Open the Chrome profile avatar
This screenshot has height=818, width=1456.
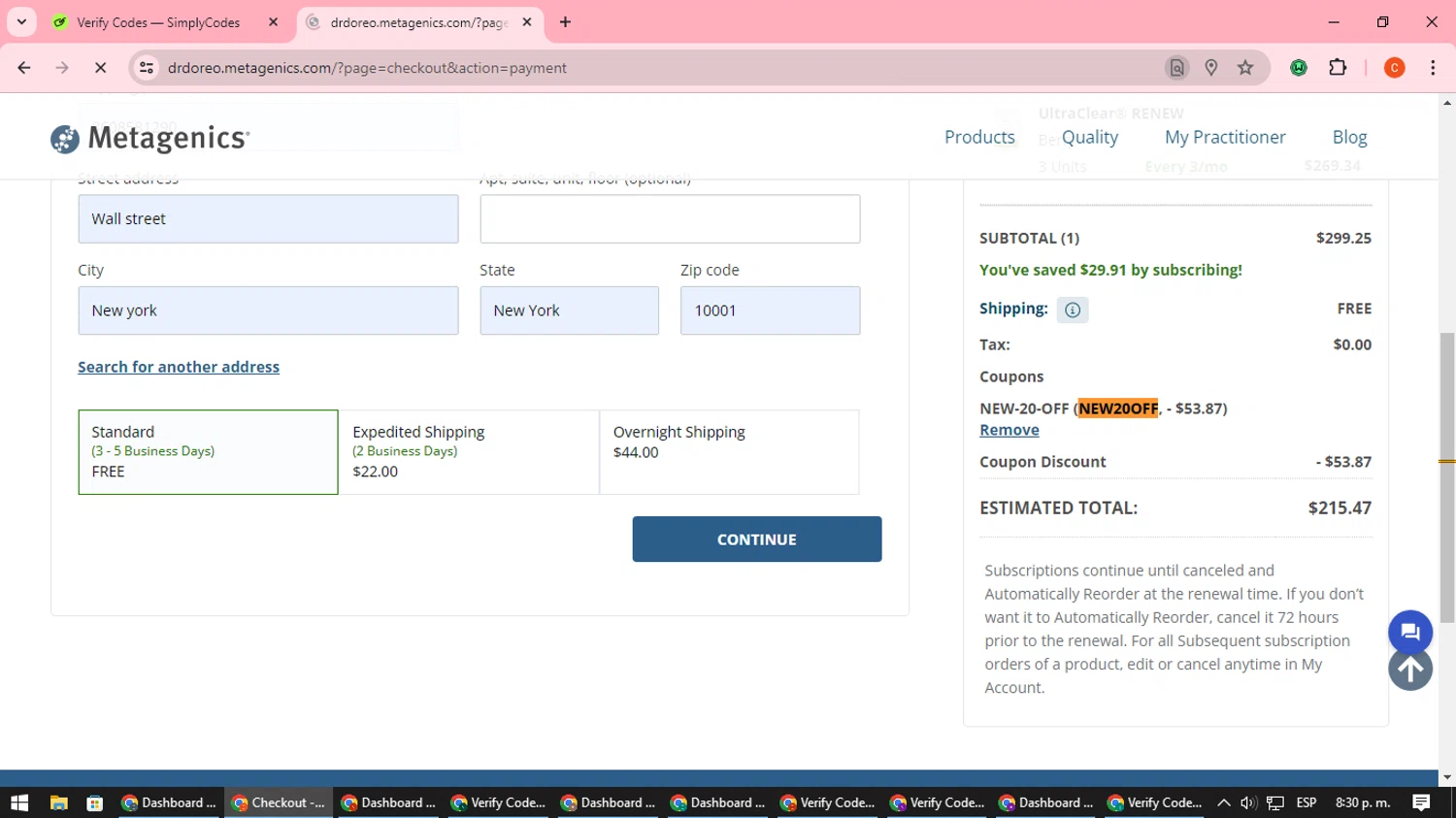[1395, 68]
